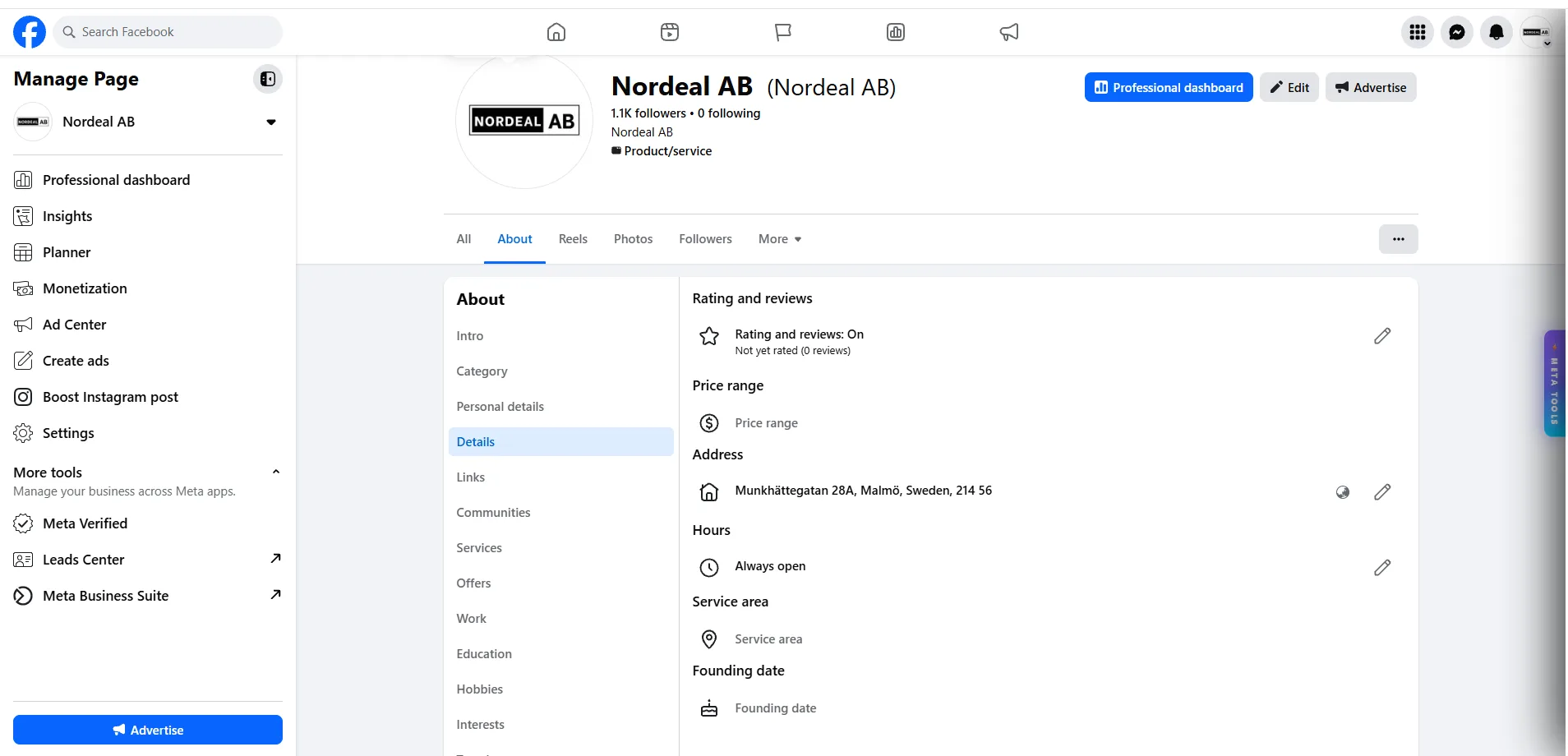Focus the Search Facebook field
Image resolution: width=1568 pixels, height=756 pixels.
pyautogui.click(x=168, y=32)
